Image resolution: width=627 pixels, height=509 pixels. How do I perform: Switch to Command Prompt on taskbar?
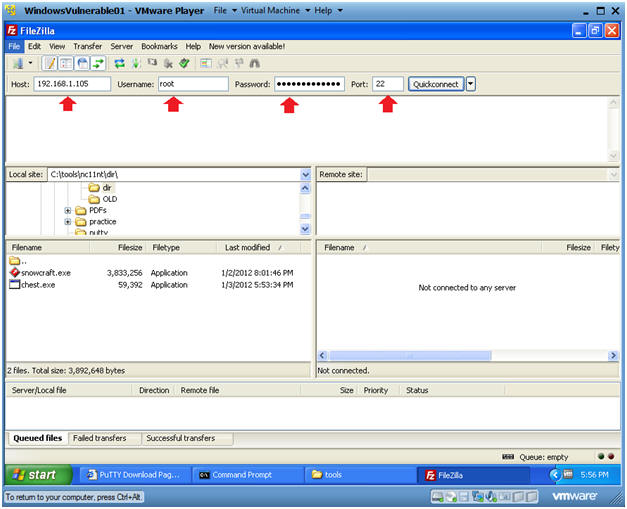coord(248,475)
